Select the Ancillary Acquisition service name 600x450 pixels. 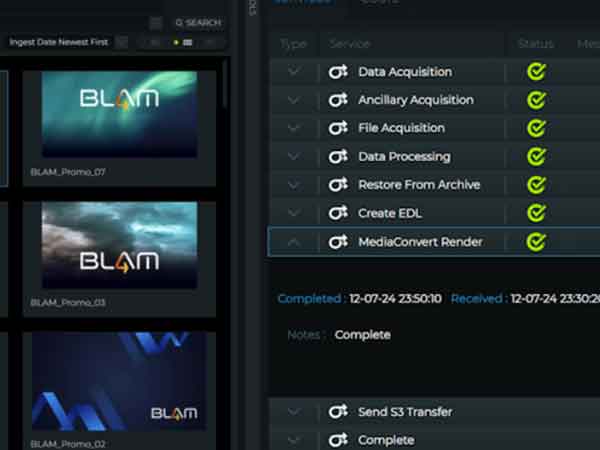[x=416, y=100]
